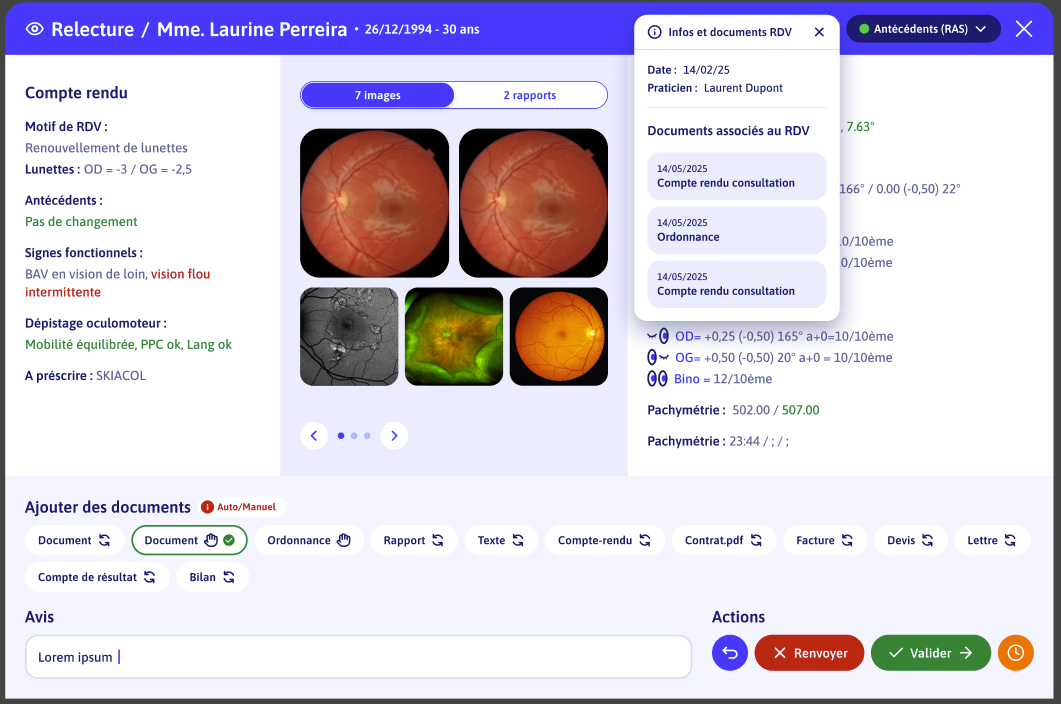
Task: Toggle the selected Document chip with checkmark
Action: (189, 540)
